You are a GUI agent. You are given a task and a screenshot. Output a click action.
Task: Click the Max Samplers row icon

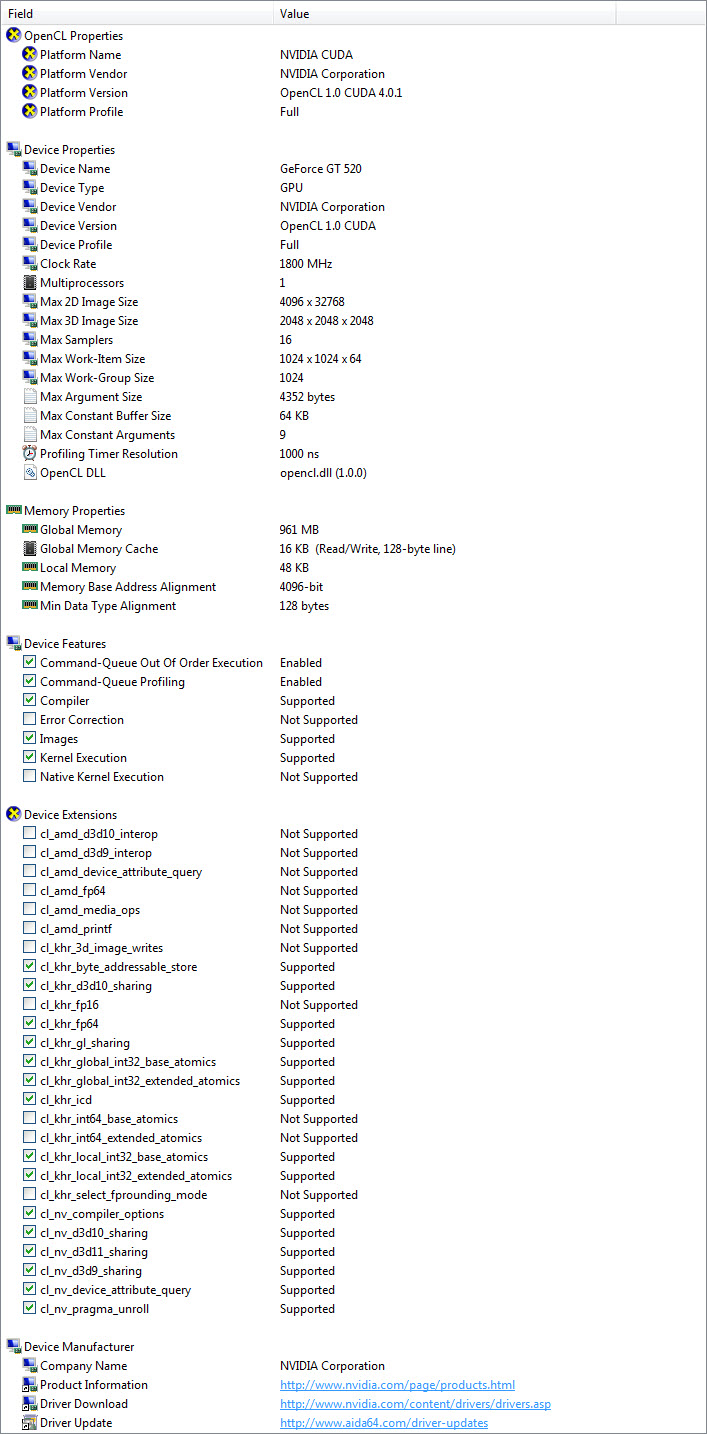tap(30, 340)
